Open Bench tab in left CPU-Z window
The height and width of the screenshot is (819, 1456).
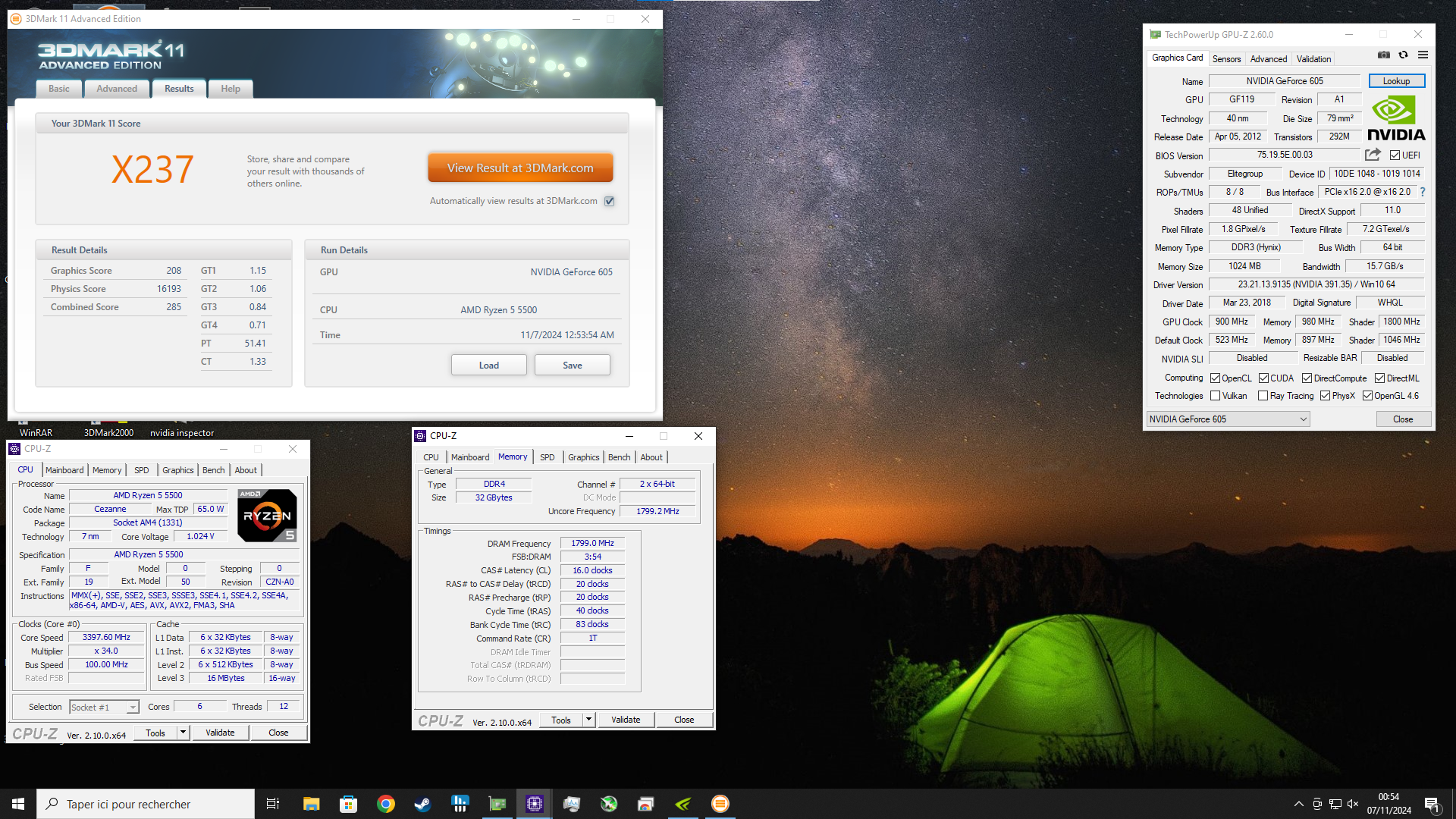(x=213, y=470)
